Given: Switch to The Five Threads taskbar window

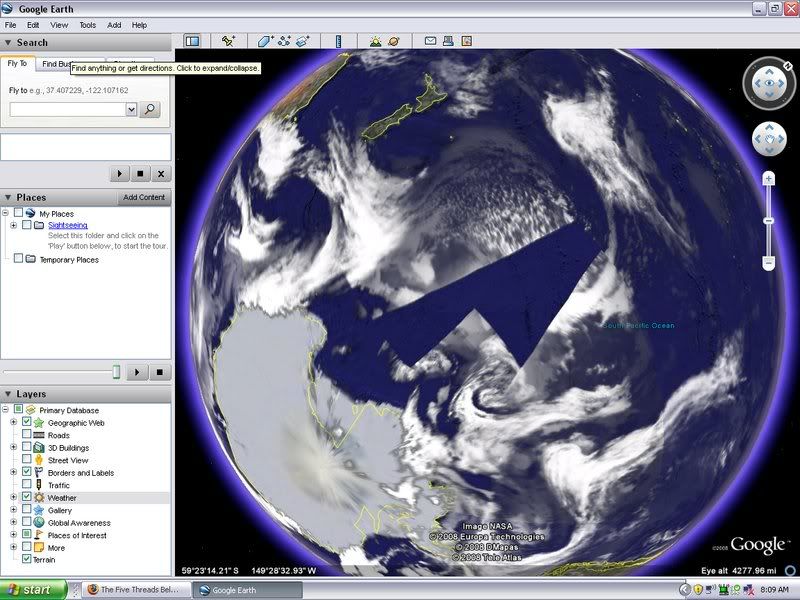Looking at the screenshot, I should tap(136, 590).
